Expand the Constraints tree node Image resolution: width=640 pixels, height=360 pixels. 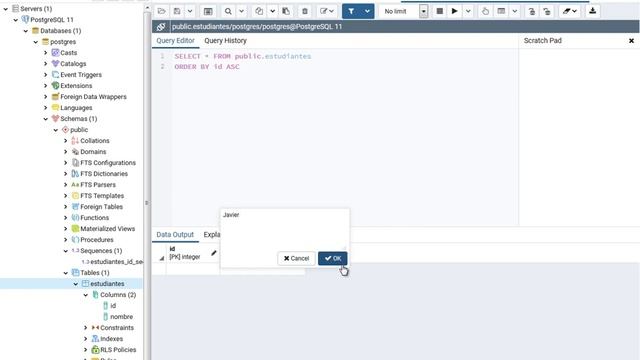coord(86,328)
